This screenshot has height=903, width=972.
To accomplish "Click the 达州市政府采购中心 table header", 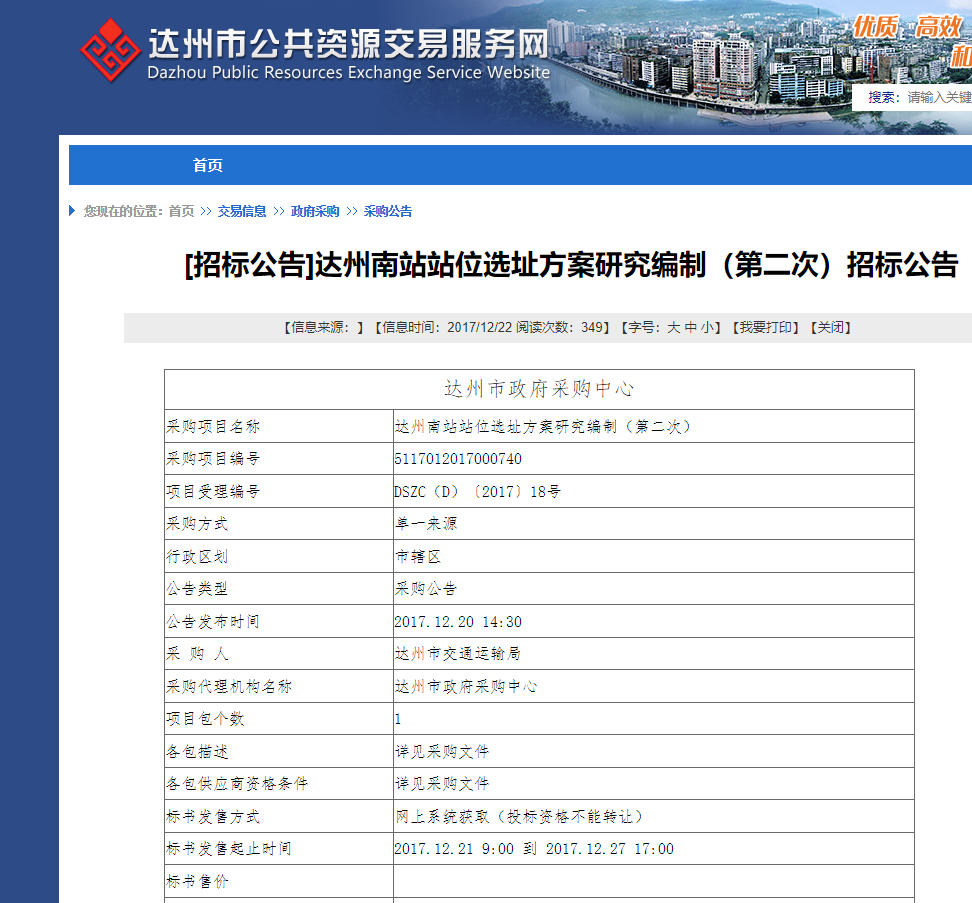I will point(539,389).
